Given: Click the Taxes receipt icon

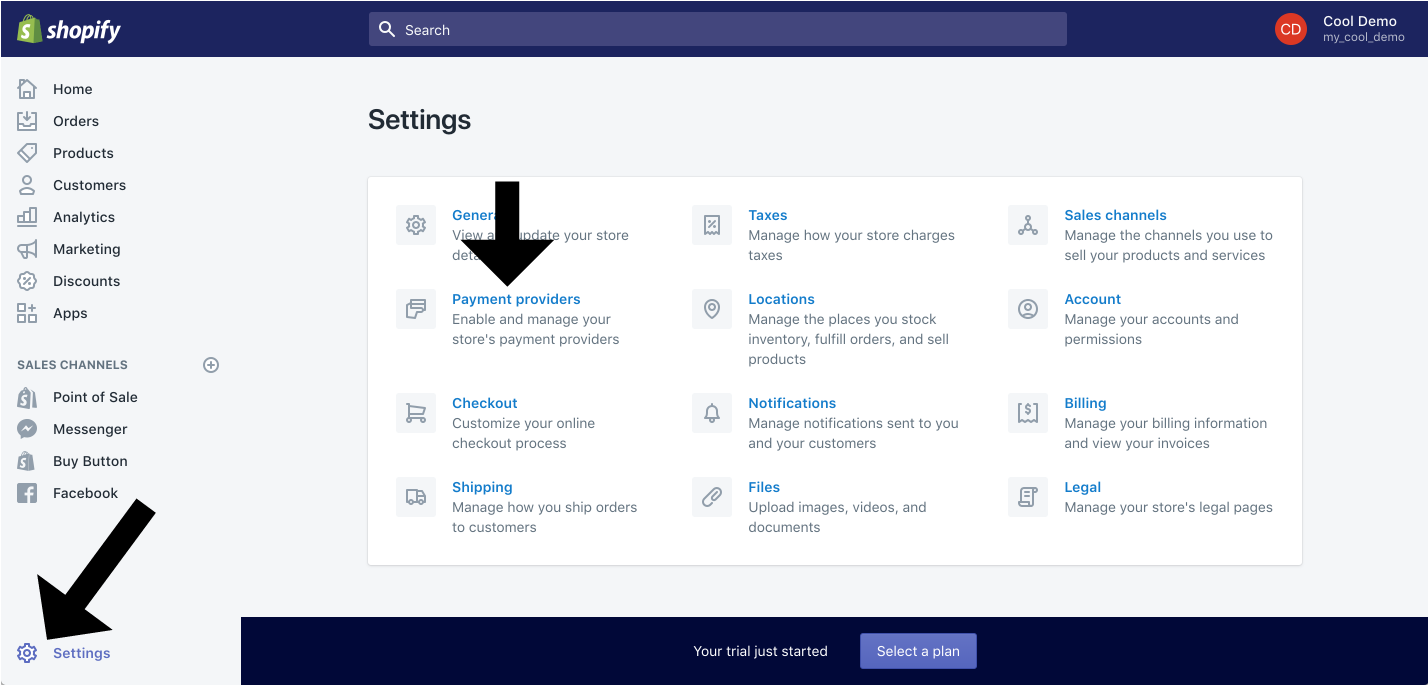Looking at the screenshot, I should [712, 225].
